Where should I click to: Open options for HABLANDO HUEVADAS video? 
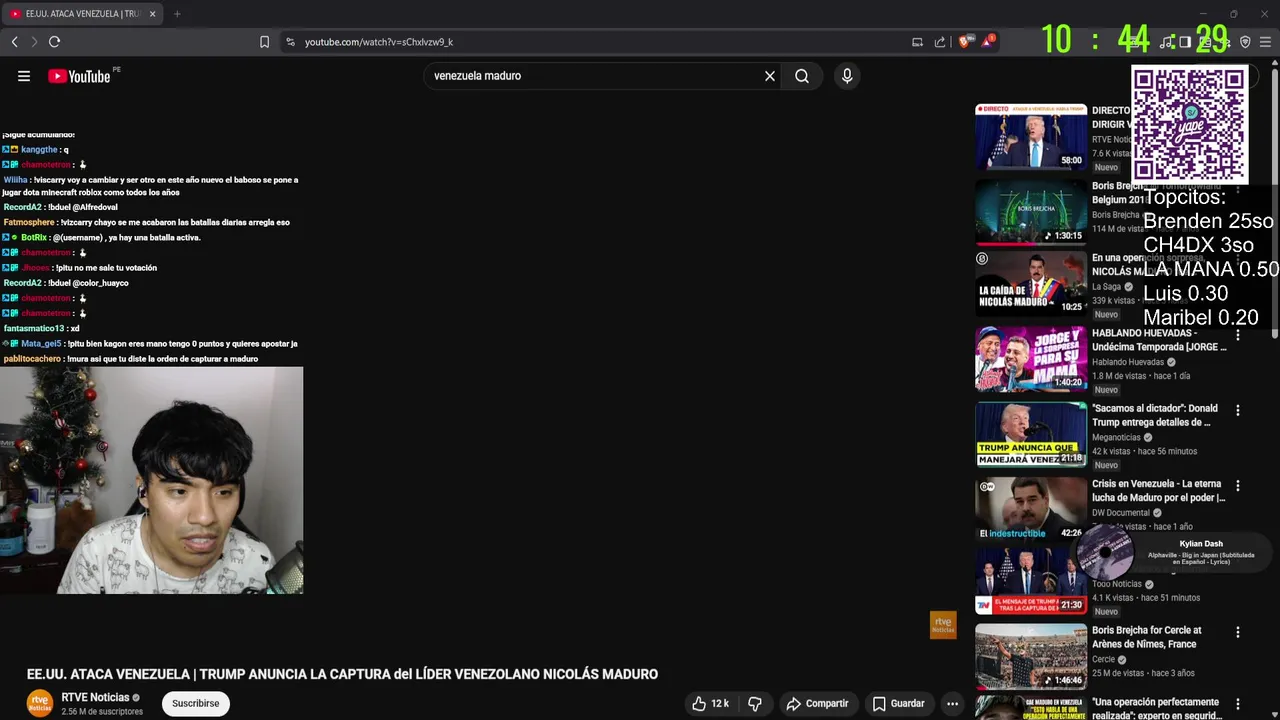pos(1238,335)
